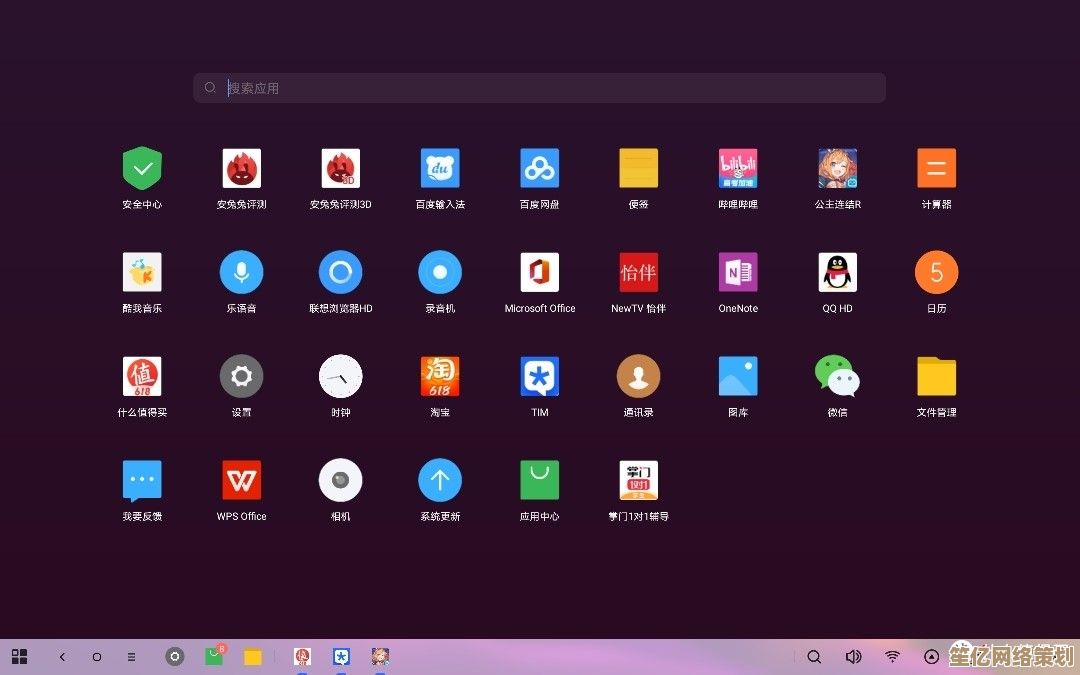1080x675 pixels.
Task: Open 百度网盘 Baidu Netdisk
Action: click(x=539, y=167)
